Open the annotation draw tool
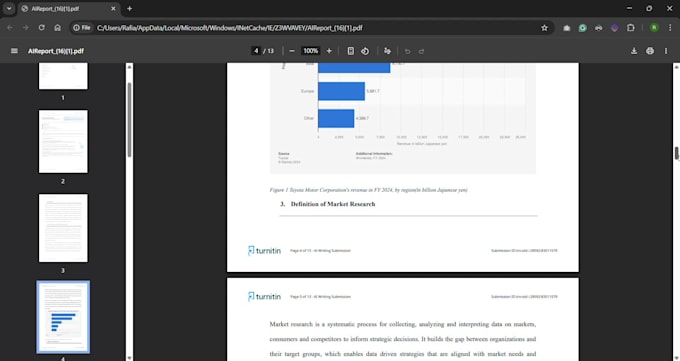The height and width of the screenshot is (361, 680). coord(387,51)
